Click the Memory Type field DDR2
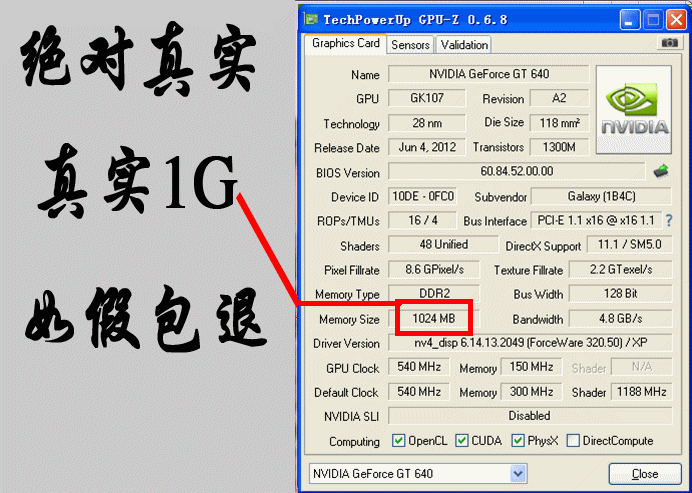Image resolution: width=692 pixels, height=493 pixels. (434, 294)
